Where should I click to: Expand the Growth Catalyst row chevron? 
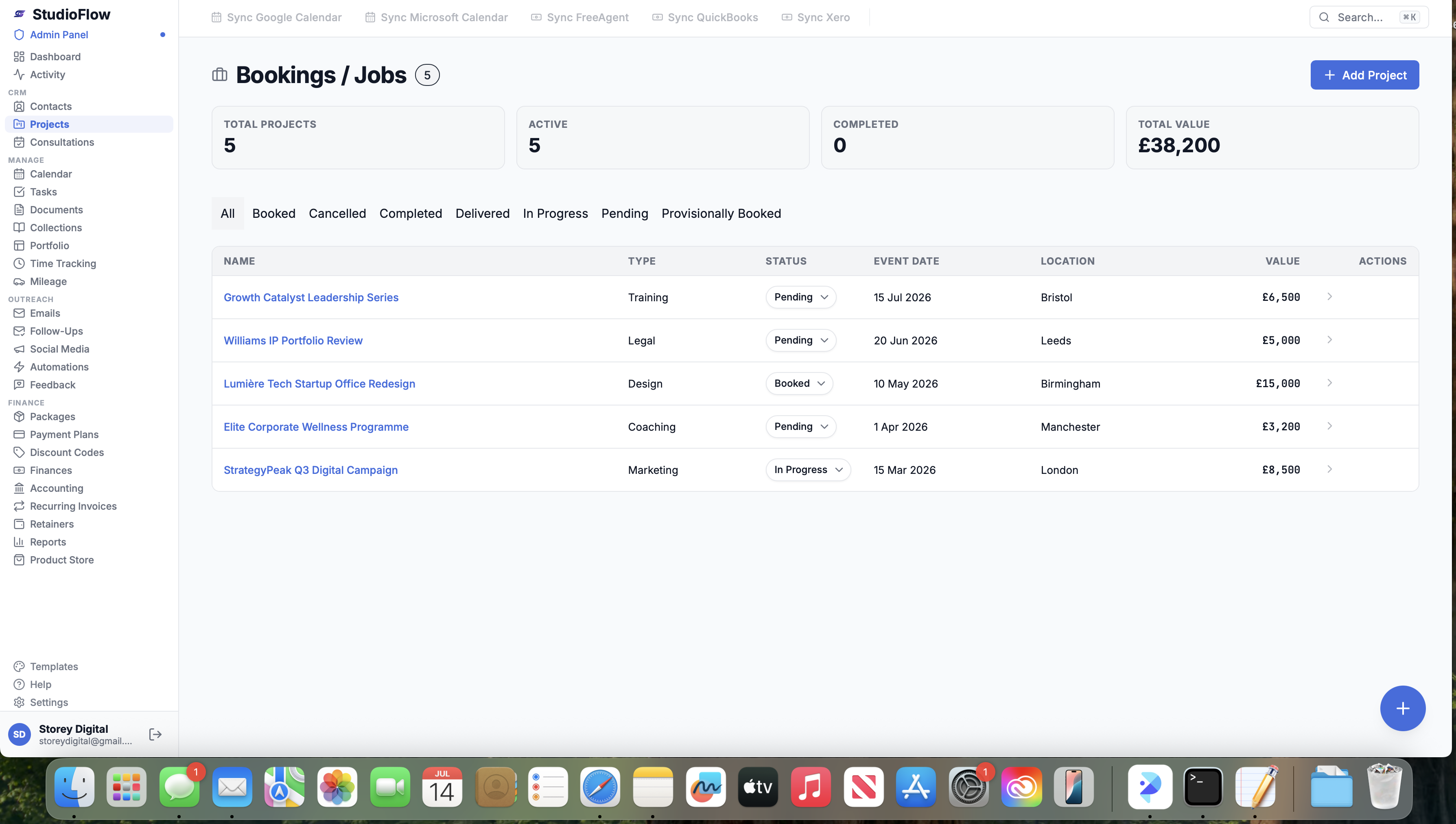[1329, 296]
